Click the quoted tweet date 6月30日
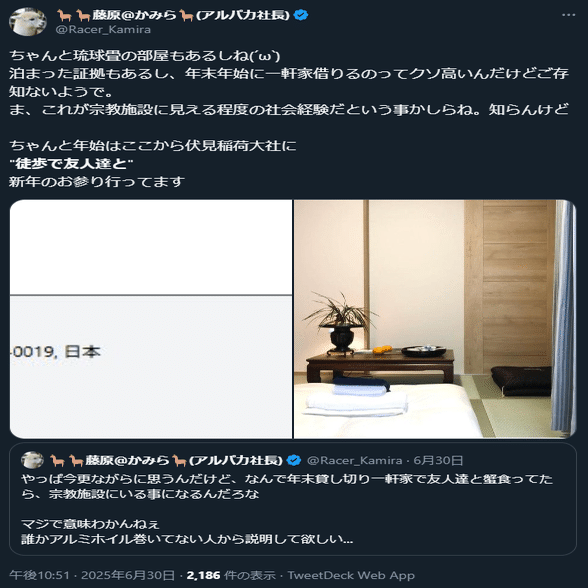 click(438, 460)
